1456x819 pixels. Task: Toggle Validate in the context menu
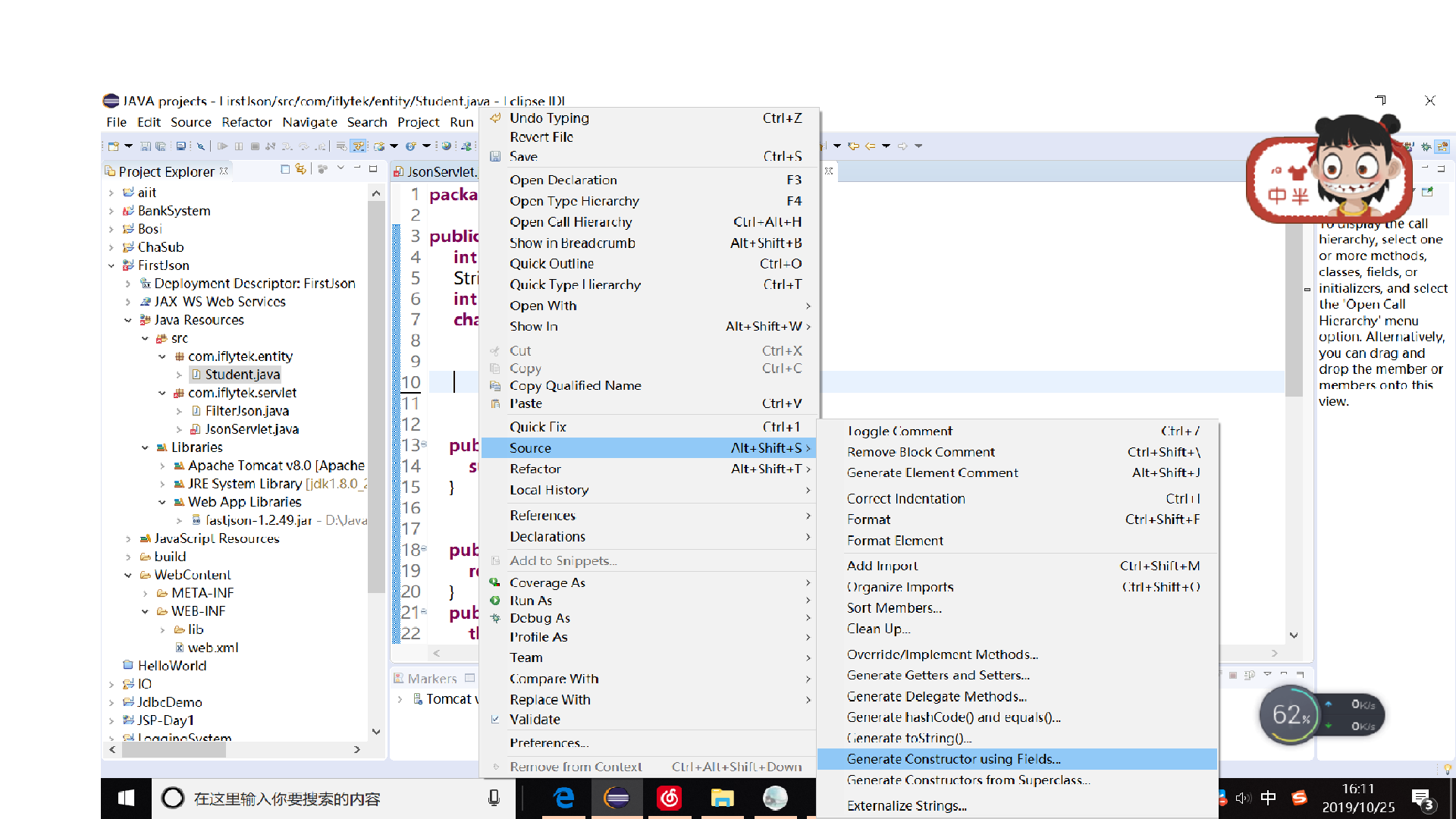(x=535, y=720)
